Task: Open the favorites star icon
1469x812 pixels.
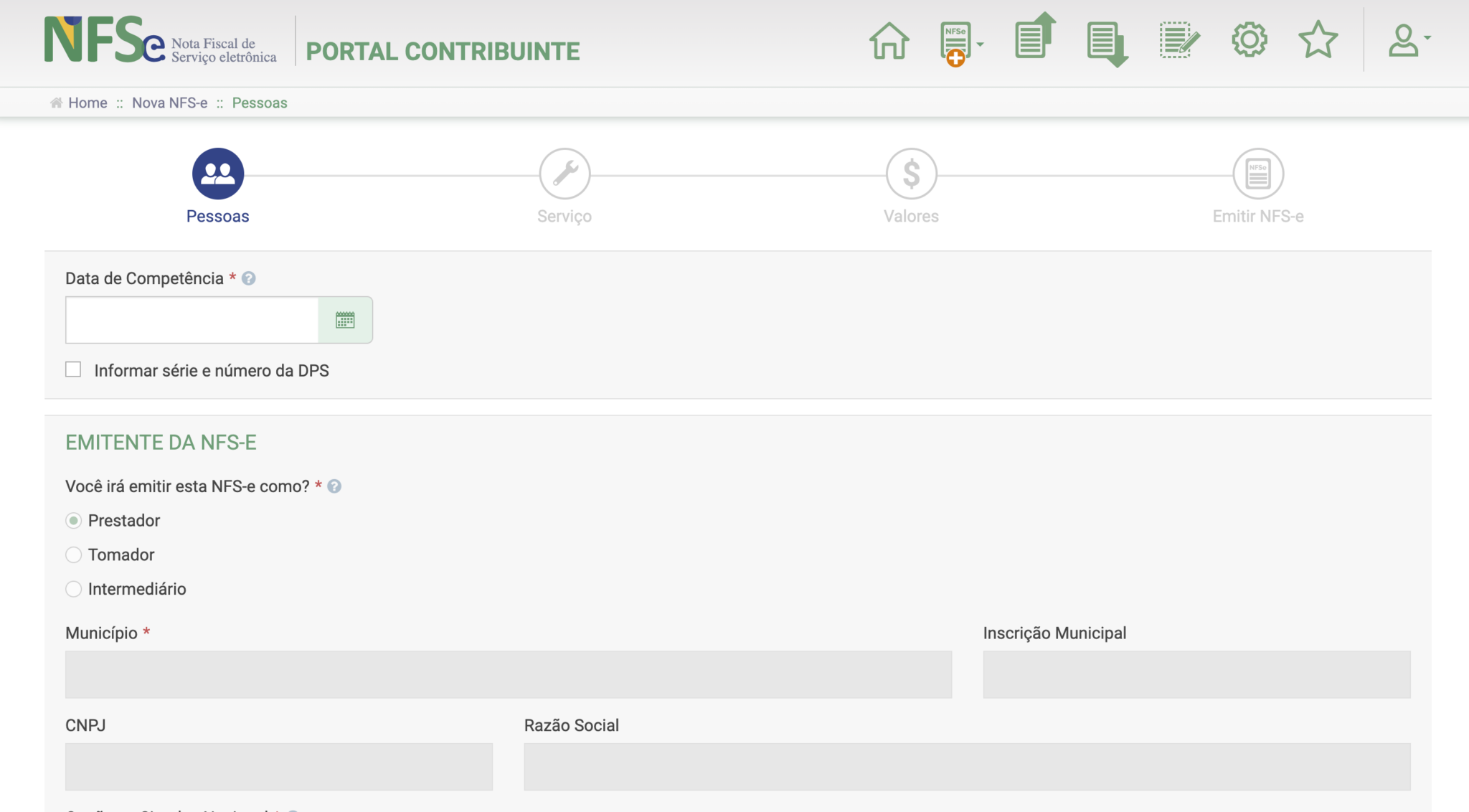Action: pos(1318,39)
